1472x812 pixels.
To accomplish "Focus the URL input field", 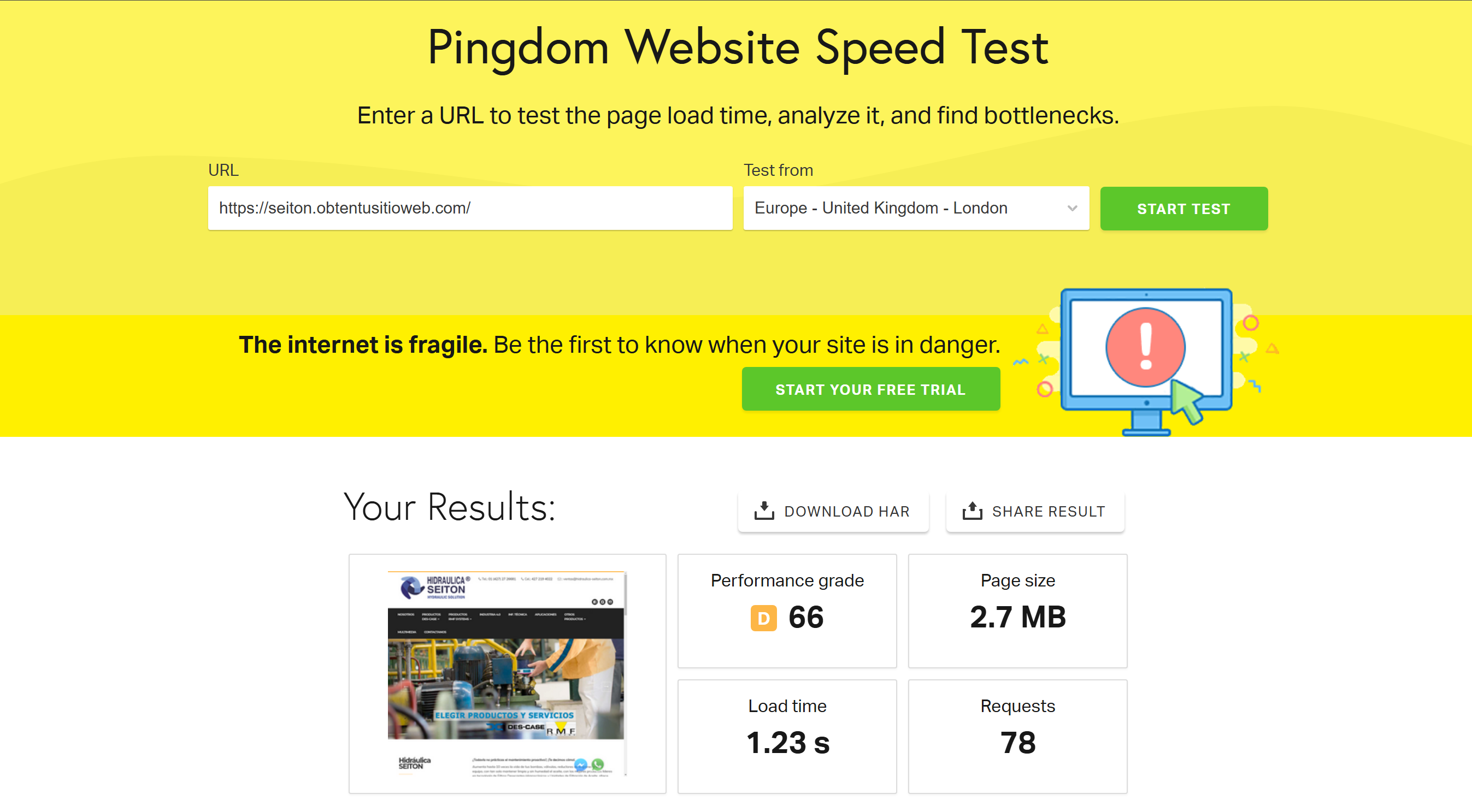I will pyautogui.click(x=470, y=208).
